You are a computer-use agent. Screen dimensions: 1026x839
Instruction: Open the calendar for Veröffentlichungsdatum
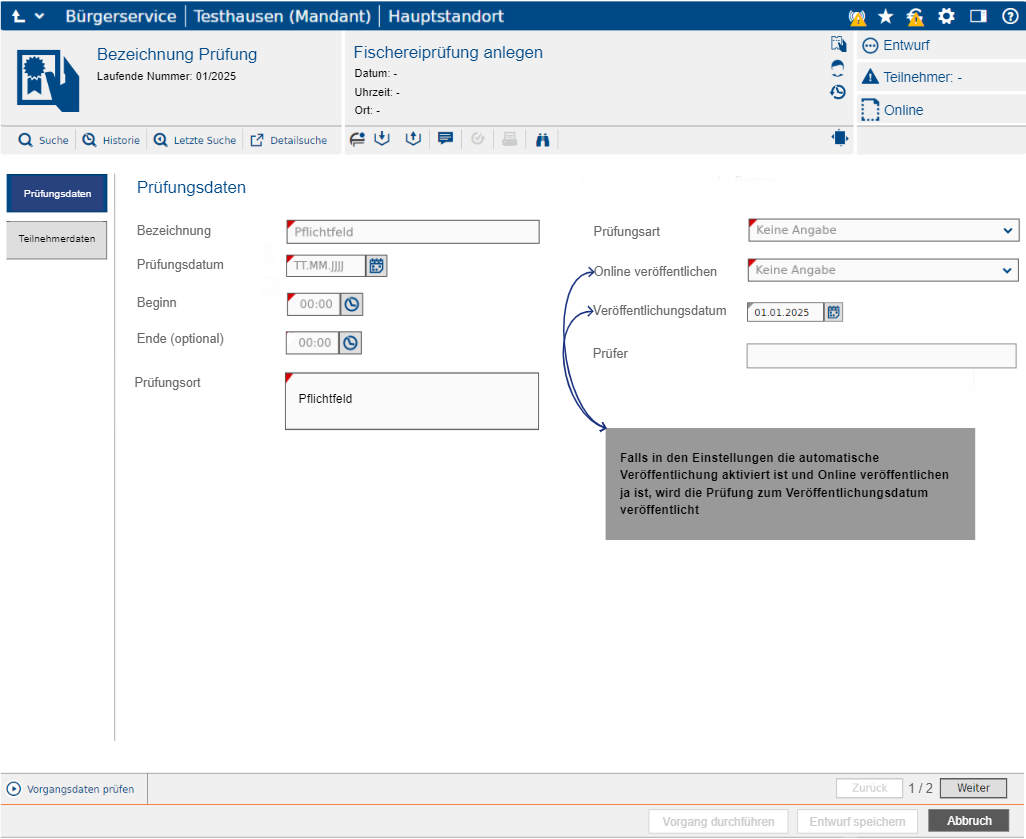834,312
